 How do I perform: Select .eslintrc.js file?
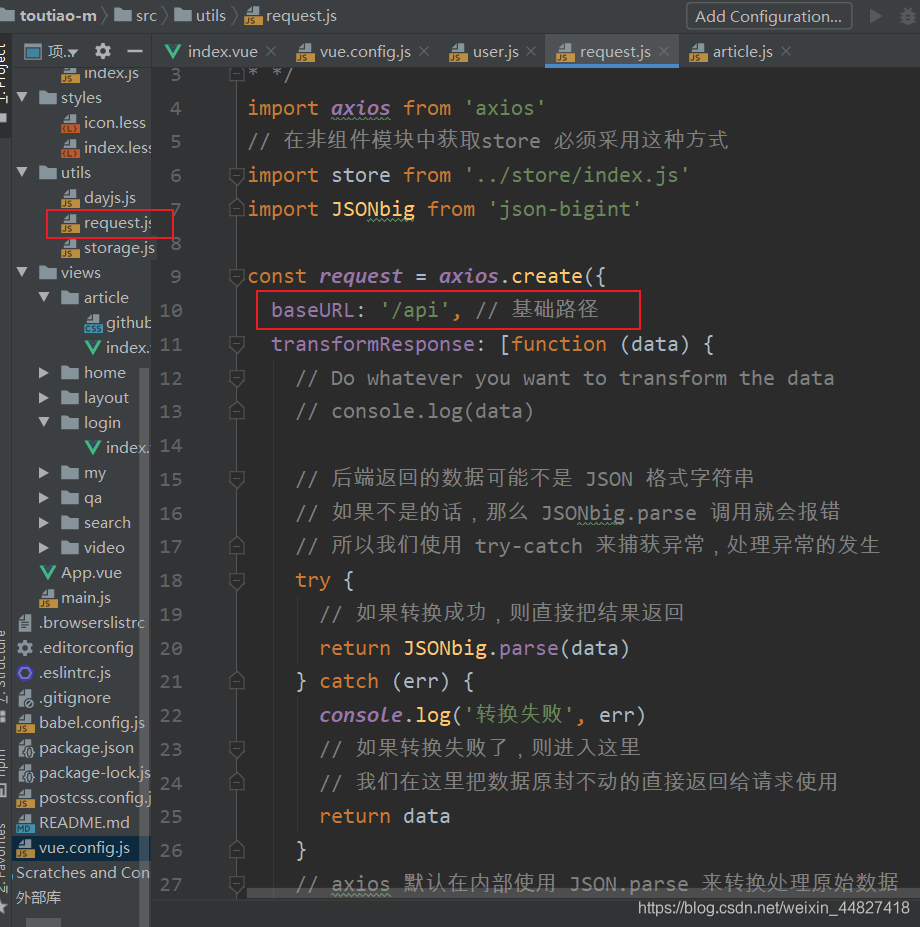(64, 672)
